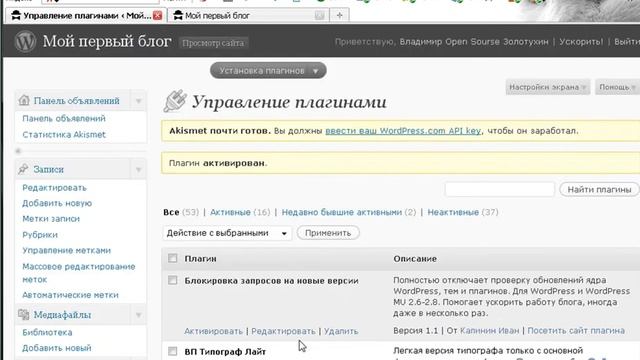Click the Найти плагины button

599,189
